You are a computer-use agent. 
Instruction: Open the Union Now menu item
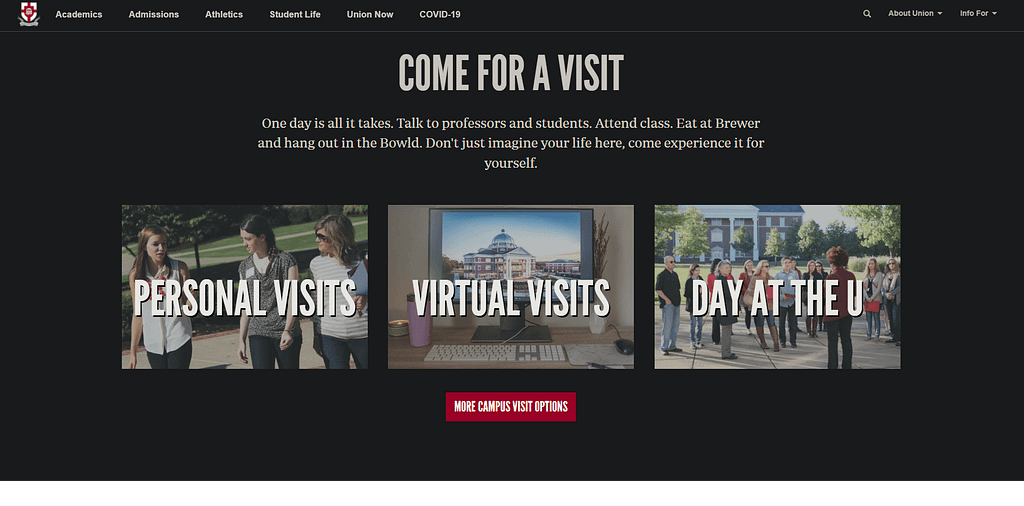pos(370,14)
